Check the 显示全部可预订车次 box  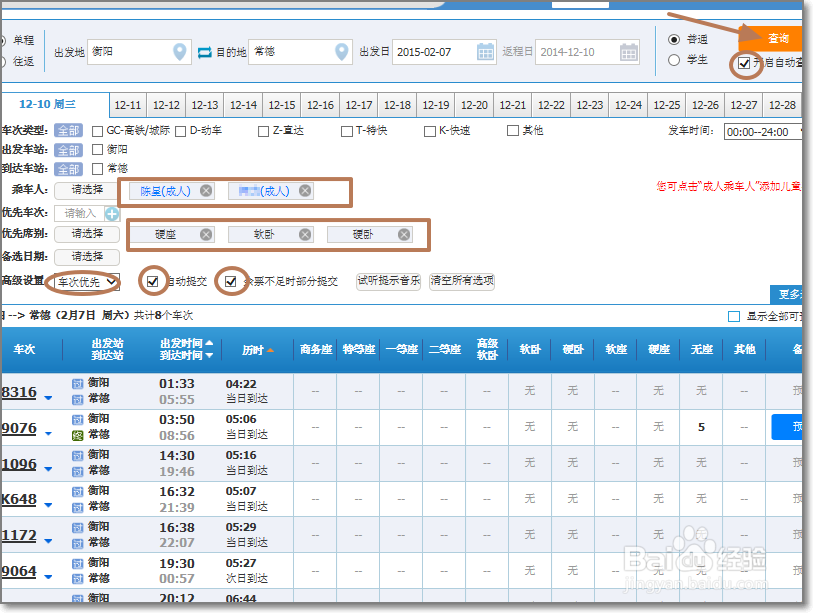click(734, 316)
